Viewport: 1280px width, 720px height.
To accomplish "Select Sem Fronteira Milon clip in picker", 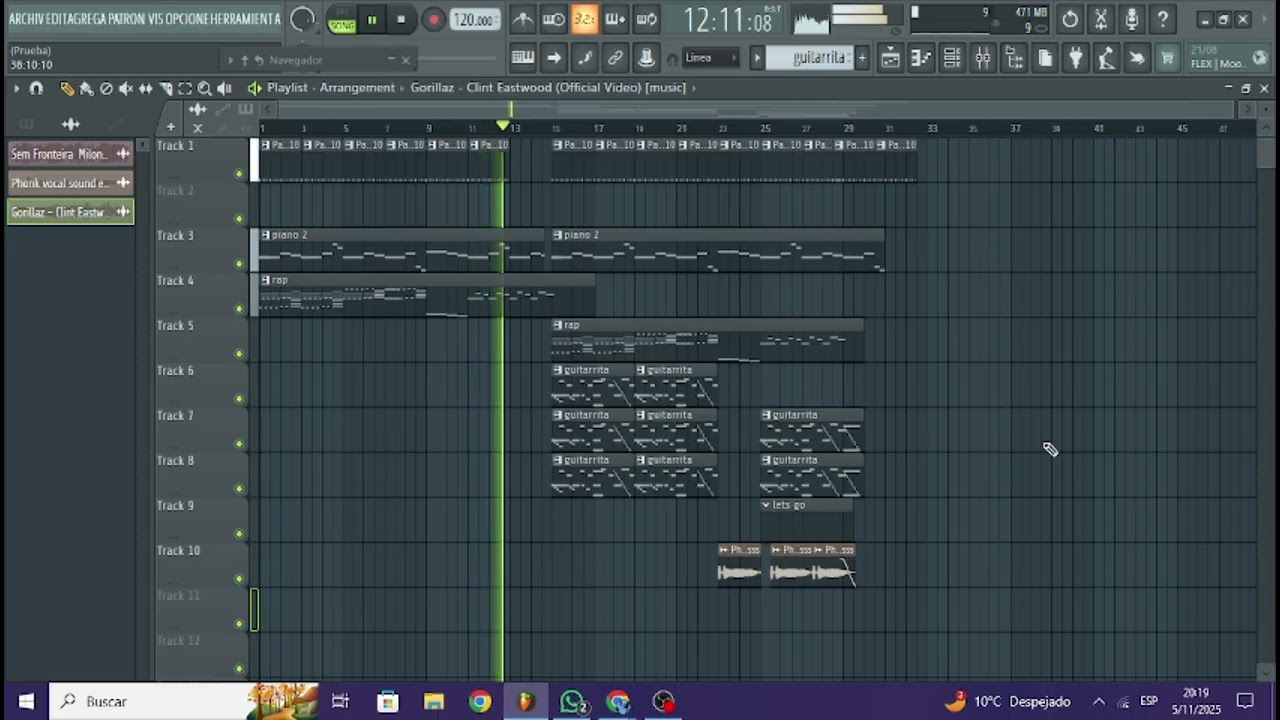I will 70,154.
